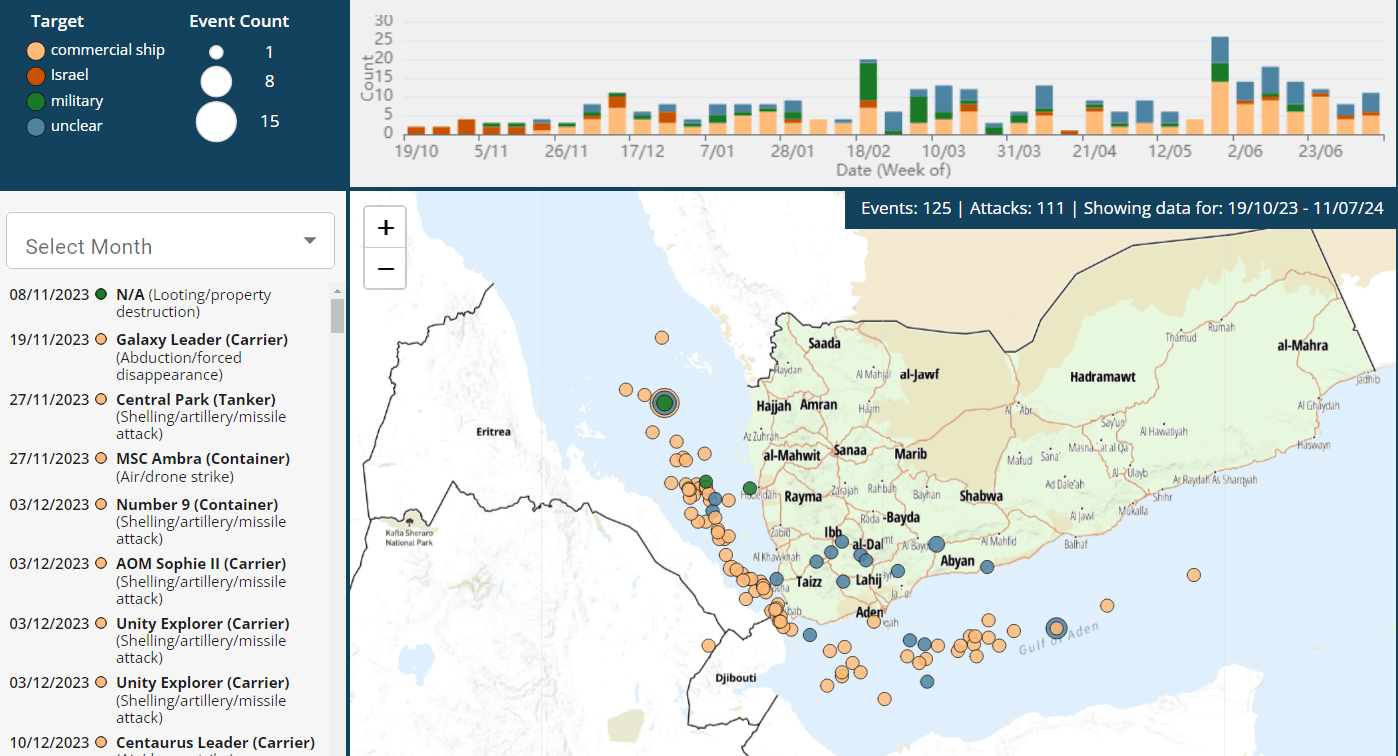The width and height of the screenshot is (1398, 756).
Task: Click the orange dot beside Galaxy Leader entry
Action: click(x=101, y=340)
